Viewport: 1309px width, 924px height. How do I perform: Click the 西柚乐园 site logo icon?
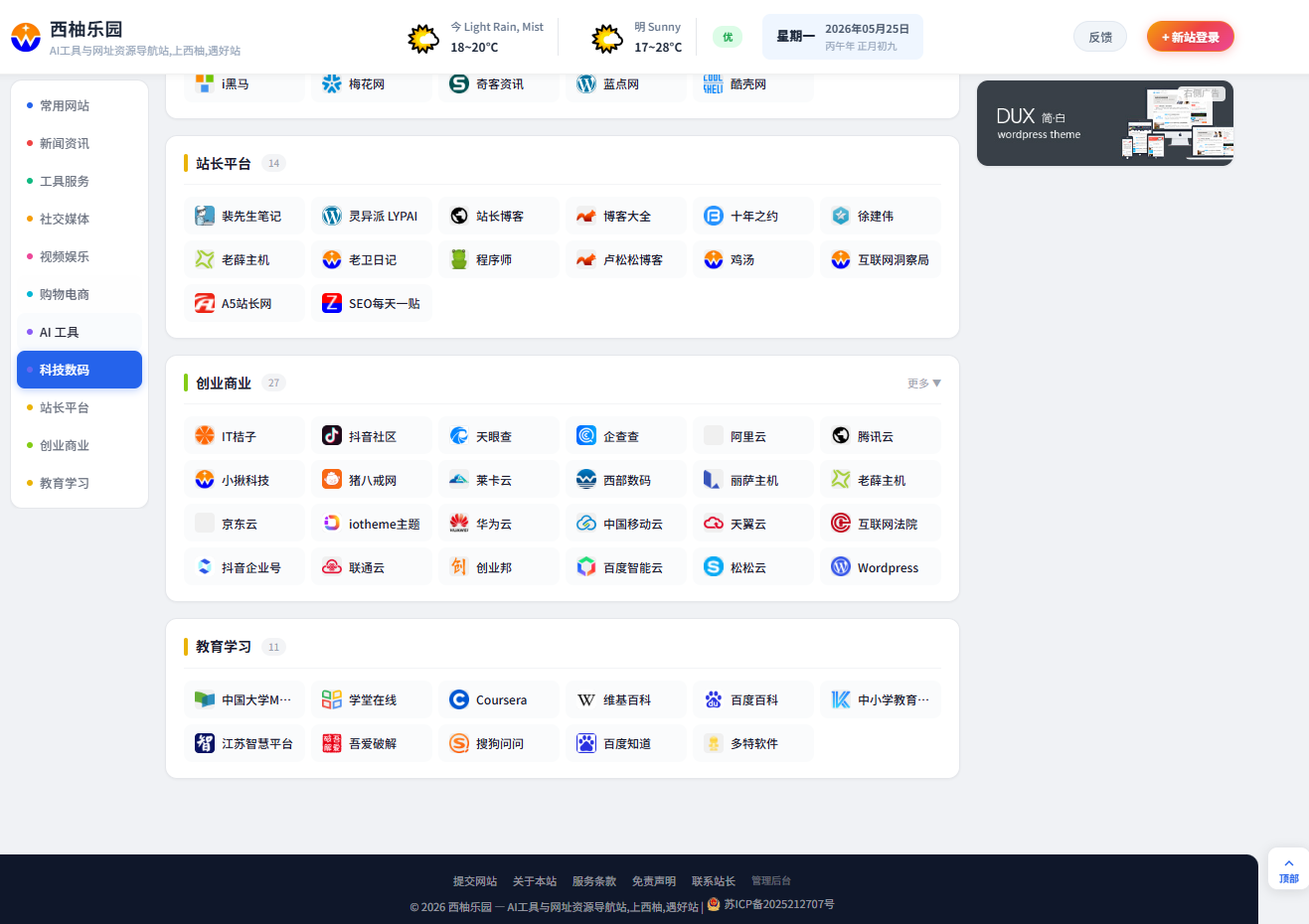pyautogui.click(x=25, y=37)
